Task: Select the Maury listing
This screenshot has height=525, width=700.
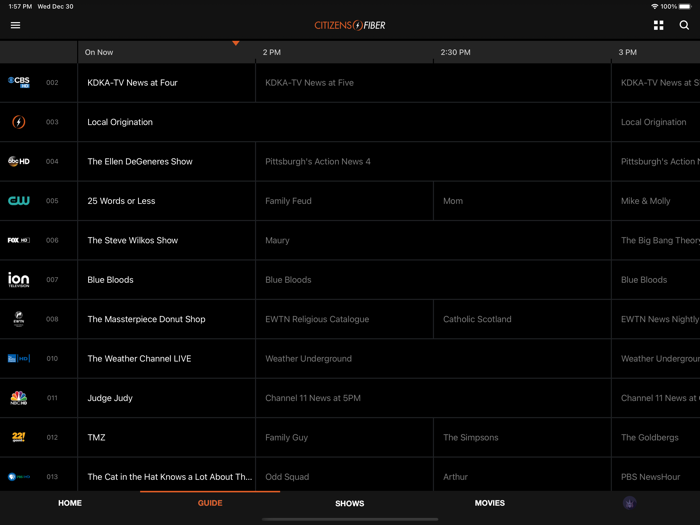Action: click(x=433, y=240)
